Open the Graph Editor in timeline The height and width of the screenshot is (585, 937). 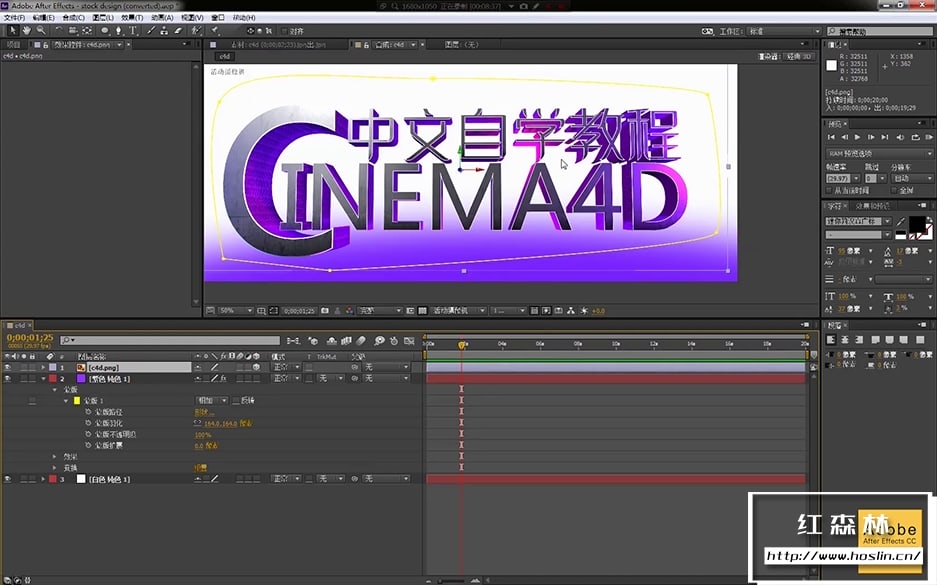click(x=409, y=341)
